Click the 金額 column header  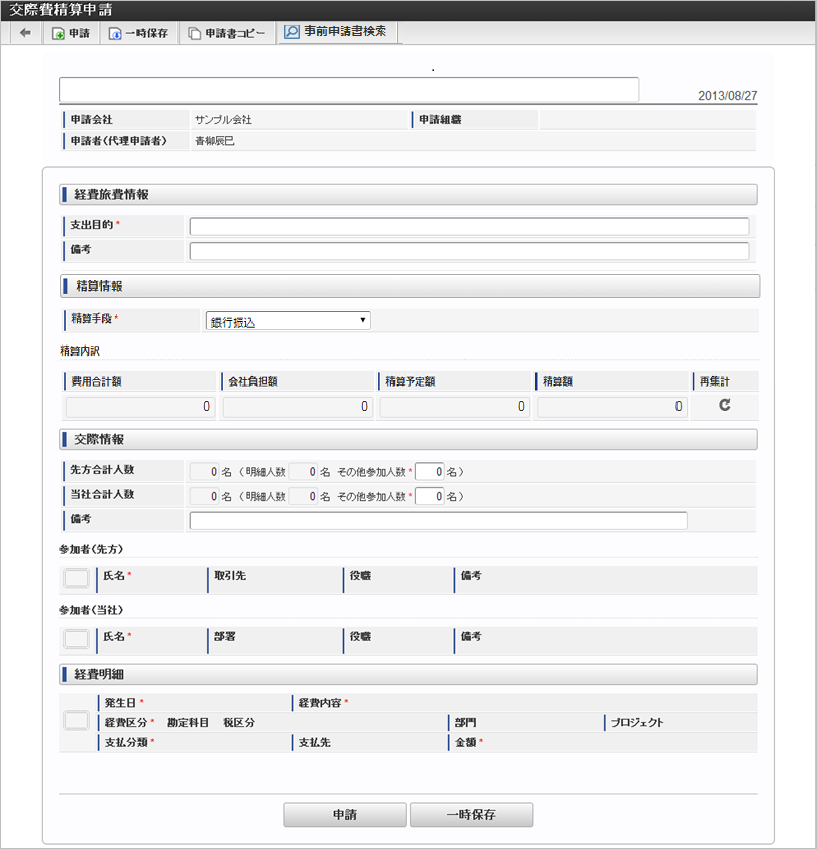[x=465, y=742]
